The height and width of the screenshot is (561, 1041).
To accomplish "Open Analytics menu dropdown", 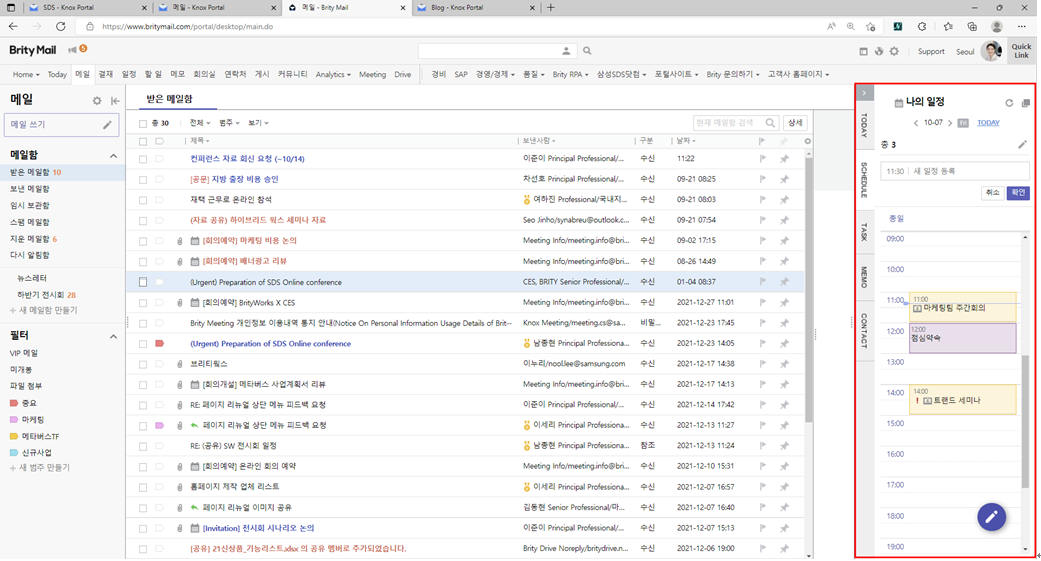I will (x=333, y=74).
